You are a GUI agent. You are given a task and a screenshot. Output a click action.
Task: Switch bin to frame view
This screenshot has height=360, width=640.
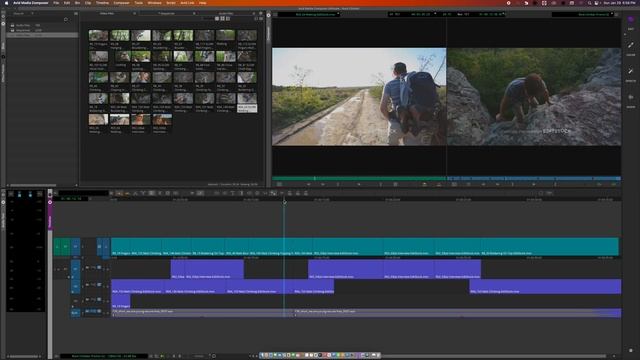point(222,18)
